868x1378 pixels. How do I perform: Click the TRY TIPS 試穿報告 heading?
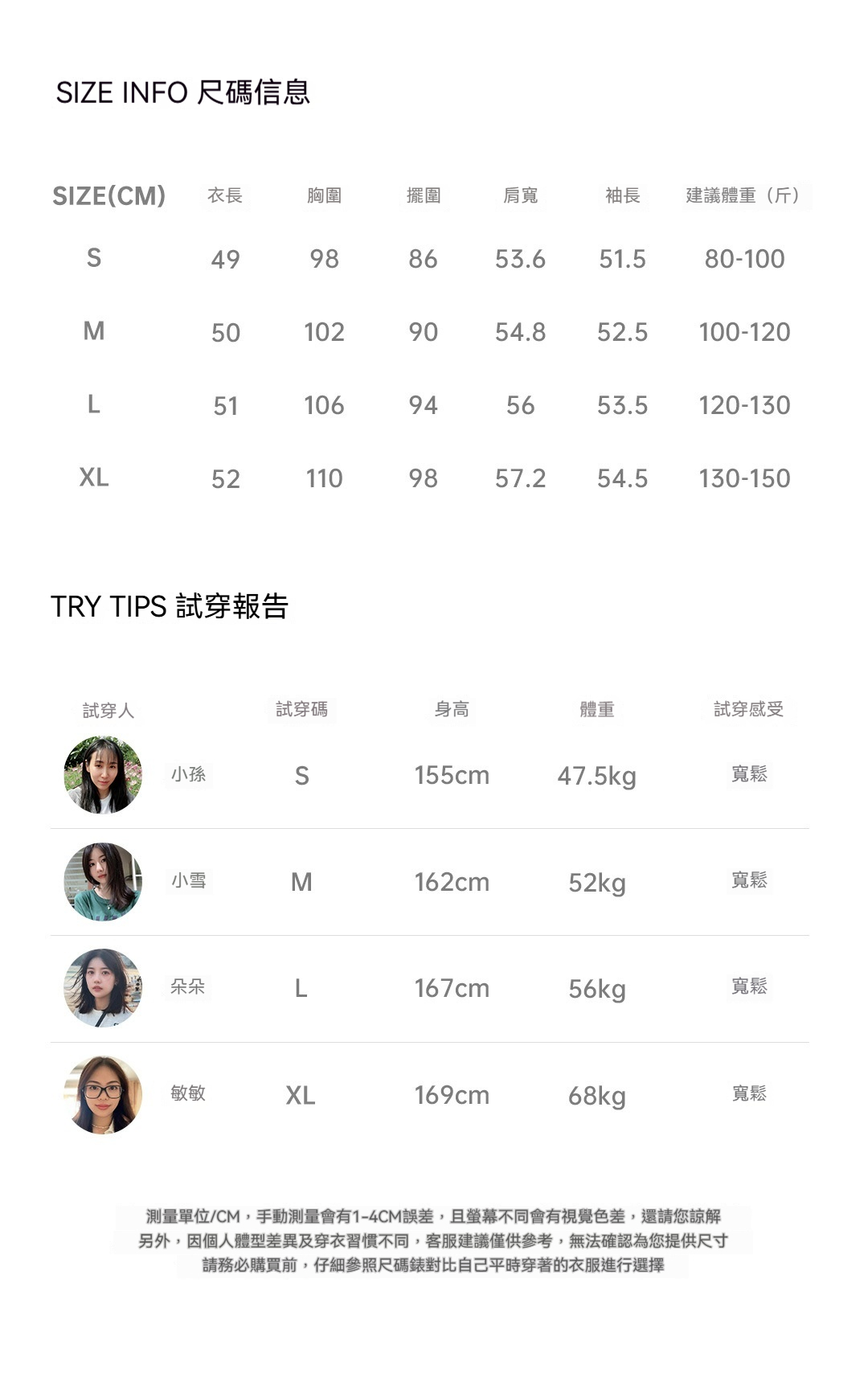point(169,606)
